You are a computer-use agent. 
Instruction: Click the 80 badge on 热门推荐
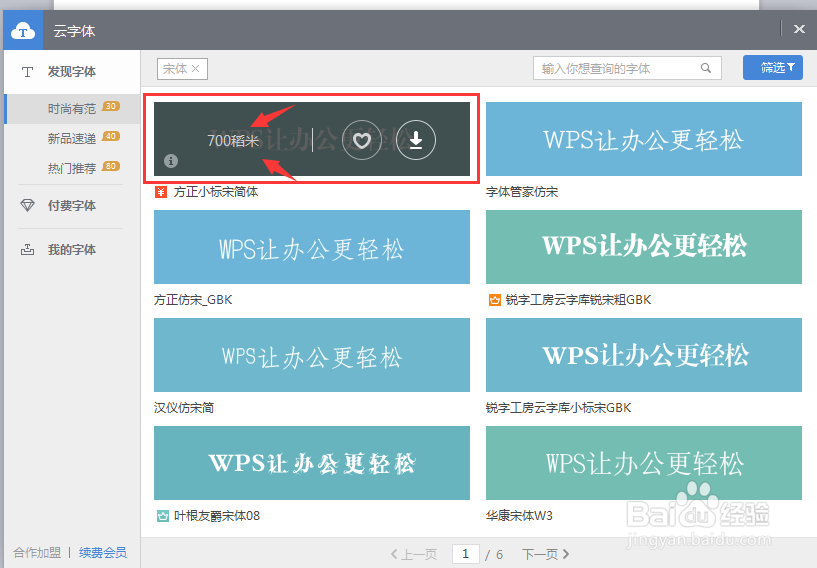(110, 166)
